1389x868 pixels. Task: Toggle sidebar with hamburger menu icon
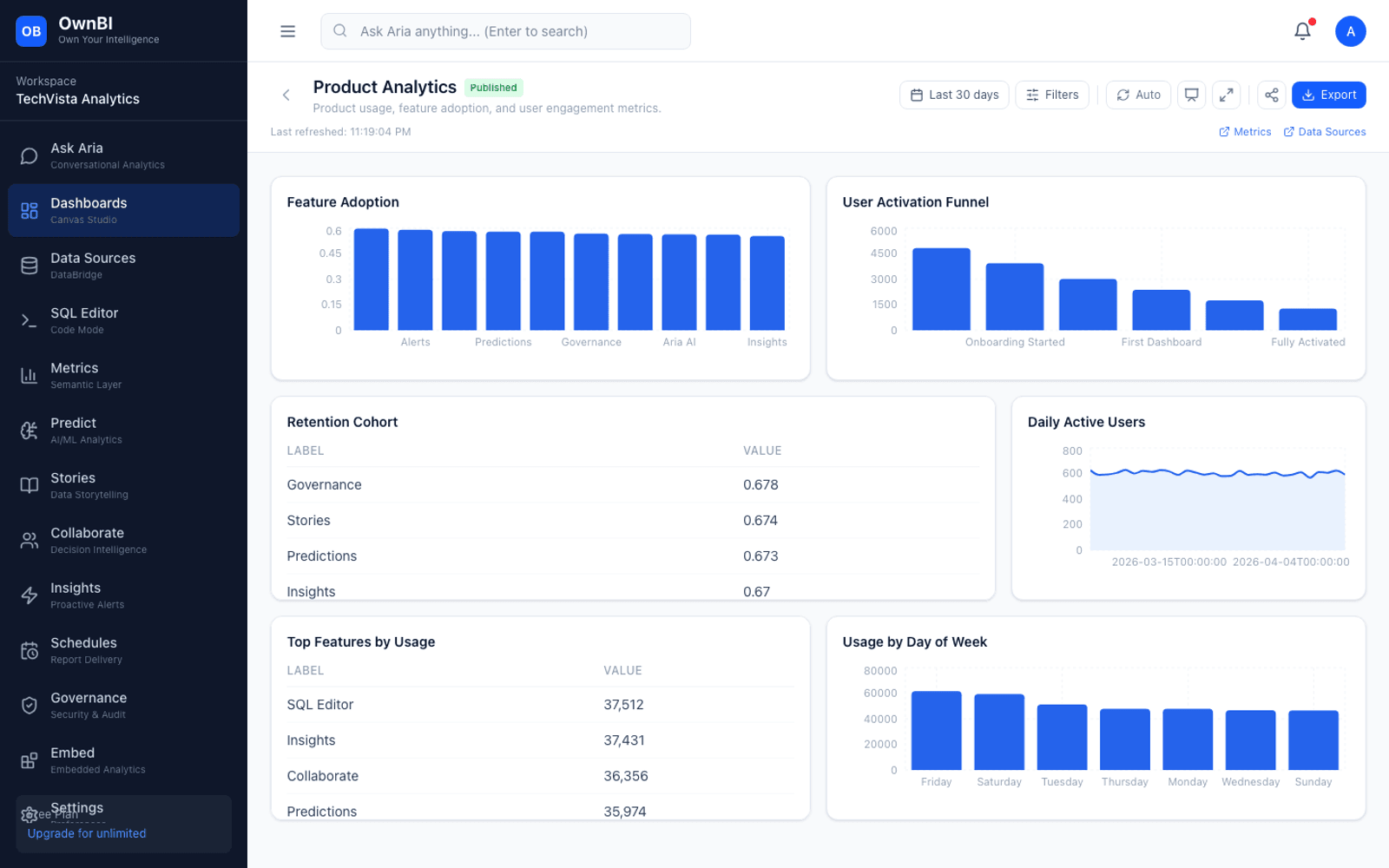tap(288, 31)
